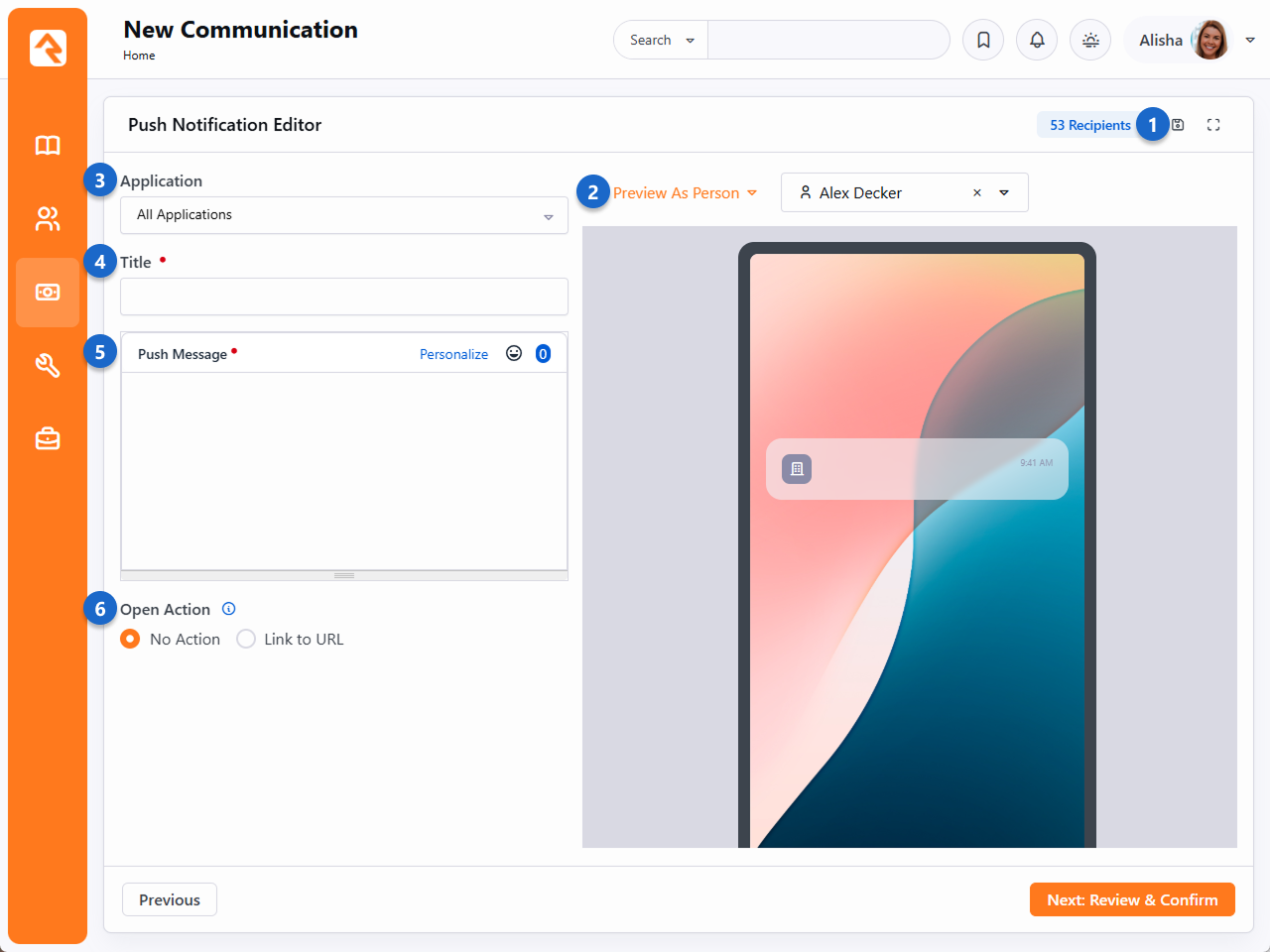The image size is (1270, 952).
Task: Click the 53 Recipients link
Action: [x=1089, y=125]
